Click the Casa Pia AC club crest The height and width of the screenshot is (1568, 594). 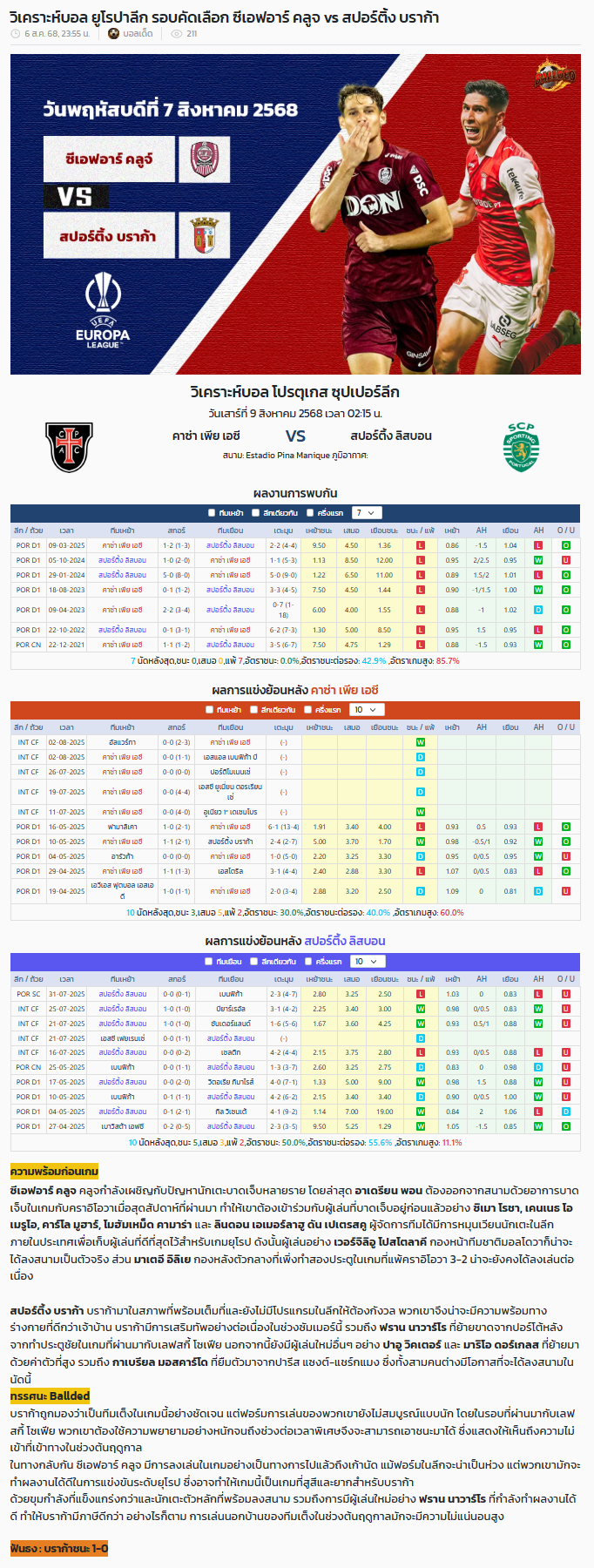tap(69, 447)
